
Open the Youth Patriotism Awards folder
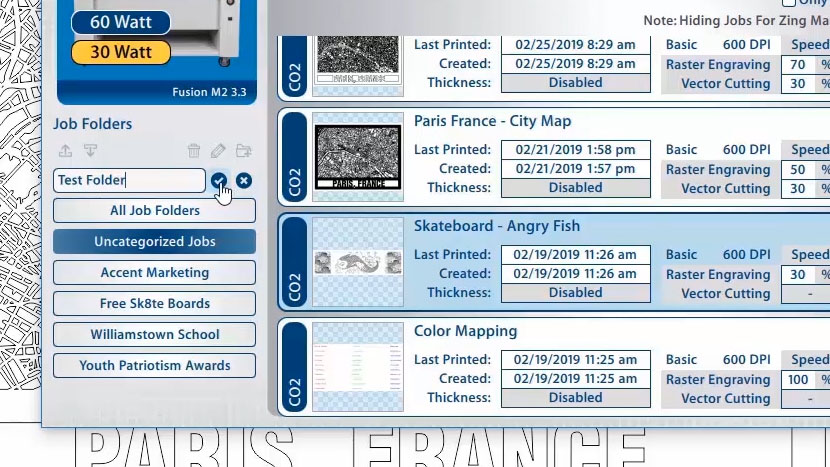click(x=154, y=366)
